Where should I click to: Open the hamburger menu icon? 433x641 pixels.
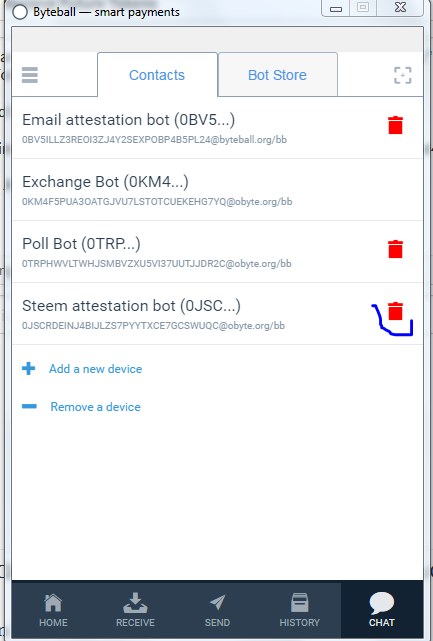pos(30,75)
